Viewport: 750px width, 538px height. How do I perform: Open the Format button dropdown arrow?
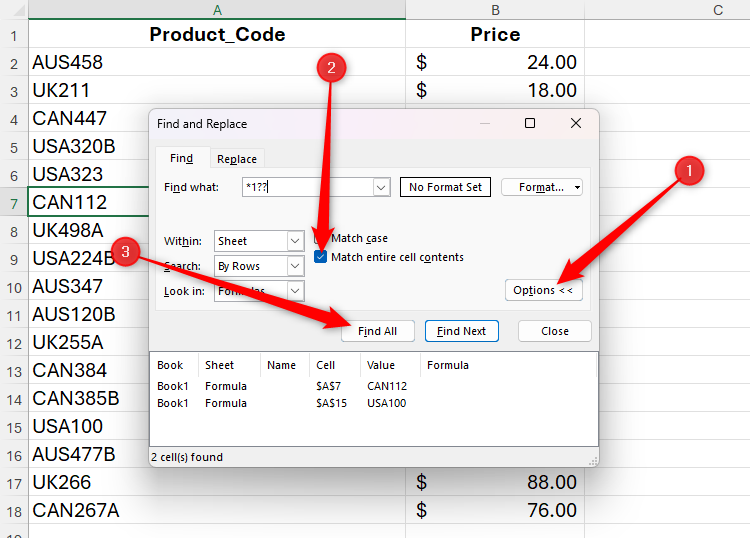(x=578, y=187)
